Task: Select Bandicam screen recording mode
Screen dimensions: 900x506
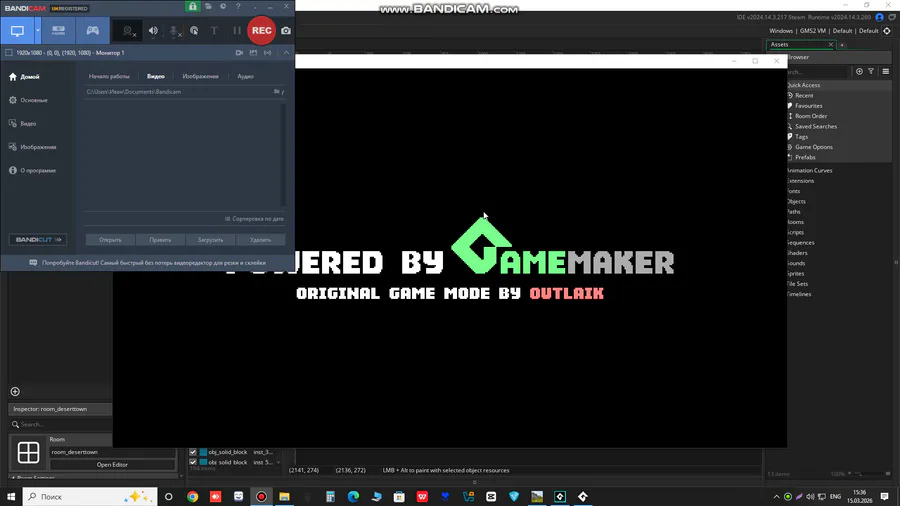Action: pyautogui.click(x=17, y=31)
